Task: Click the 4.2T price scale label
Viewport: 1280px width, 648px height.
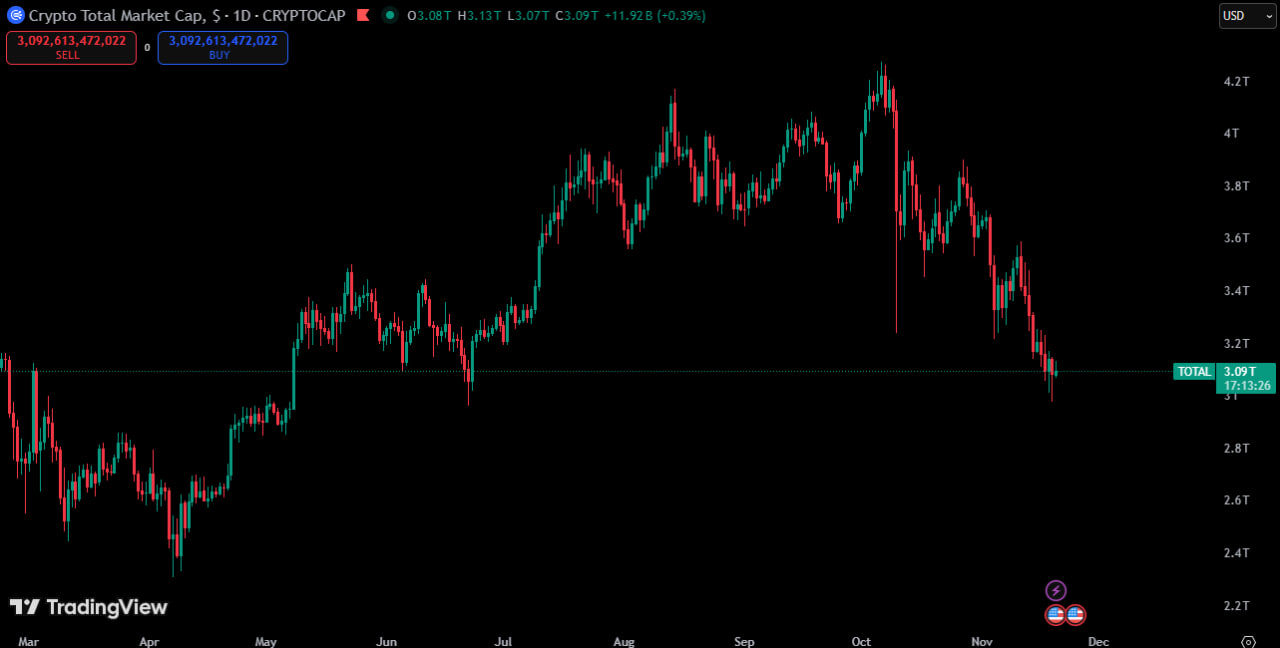Action: pyautogui.click(x=1237, y=81)
